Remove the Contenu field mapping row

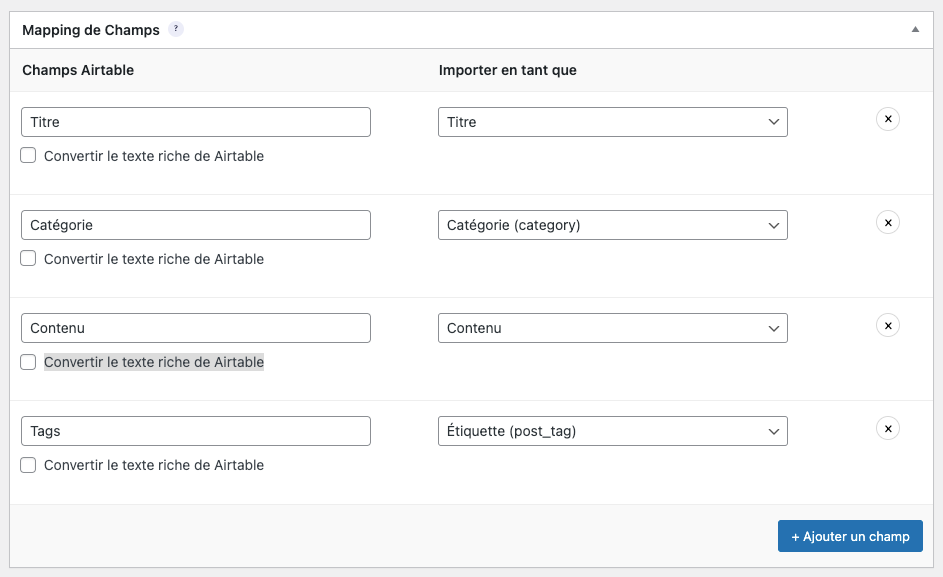[888, 326]
